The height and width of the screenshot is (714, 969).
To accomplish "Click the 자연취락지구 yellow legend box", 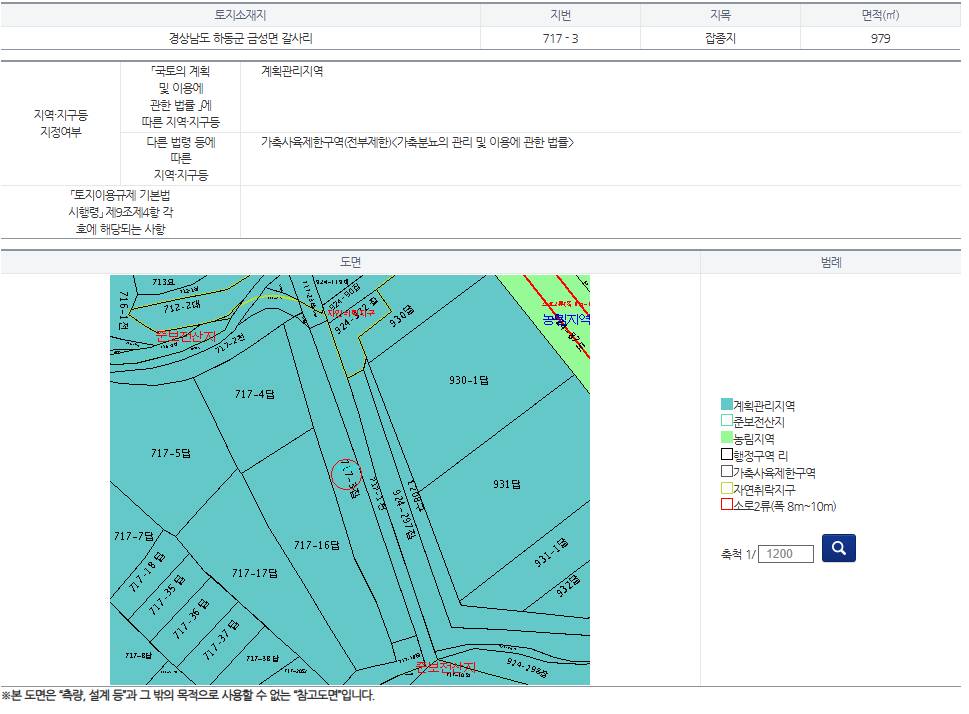I will coord(727,488).
